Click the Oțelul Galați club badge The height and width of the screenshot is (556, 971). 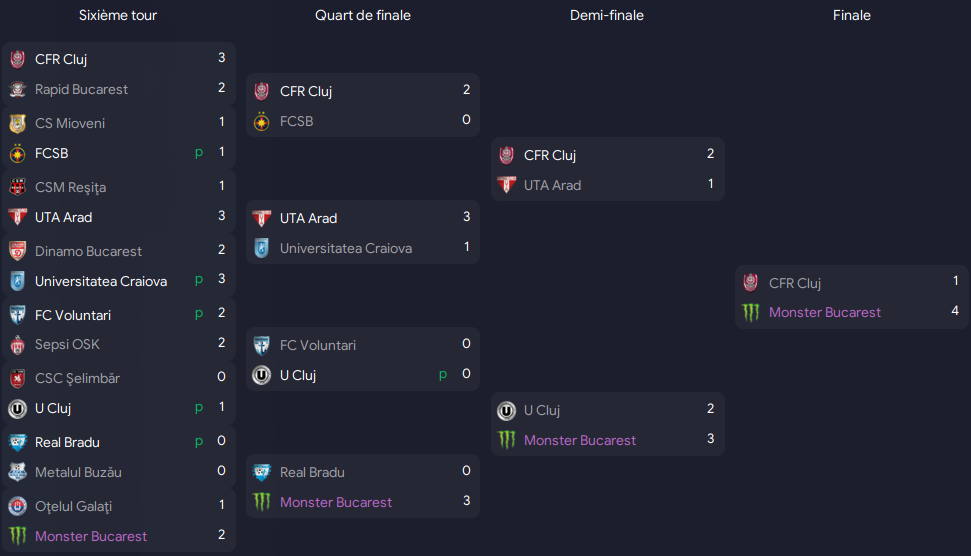coord(17,506)
